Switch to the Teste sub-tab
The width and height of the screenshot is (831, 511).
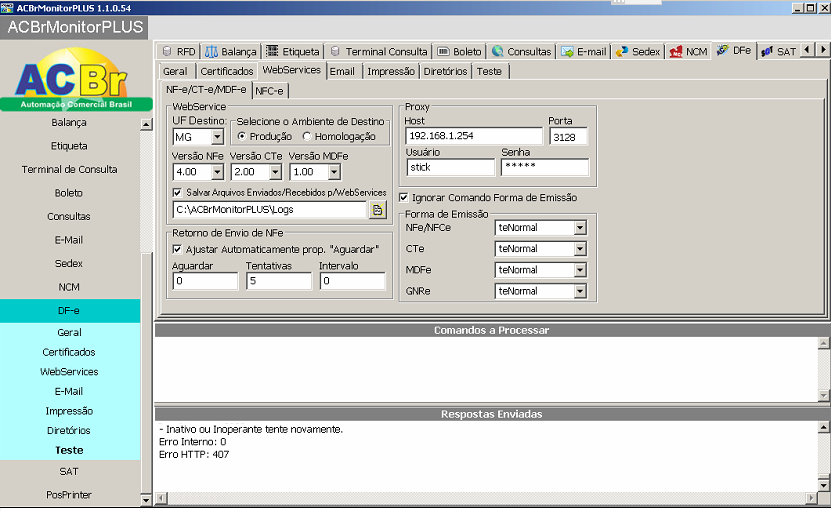(x=489, y=72)
